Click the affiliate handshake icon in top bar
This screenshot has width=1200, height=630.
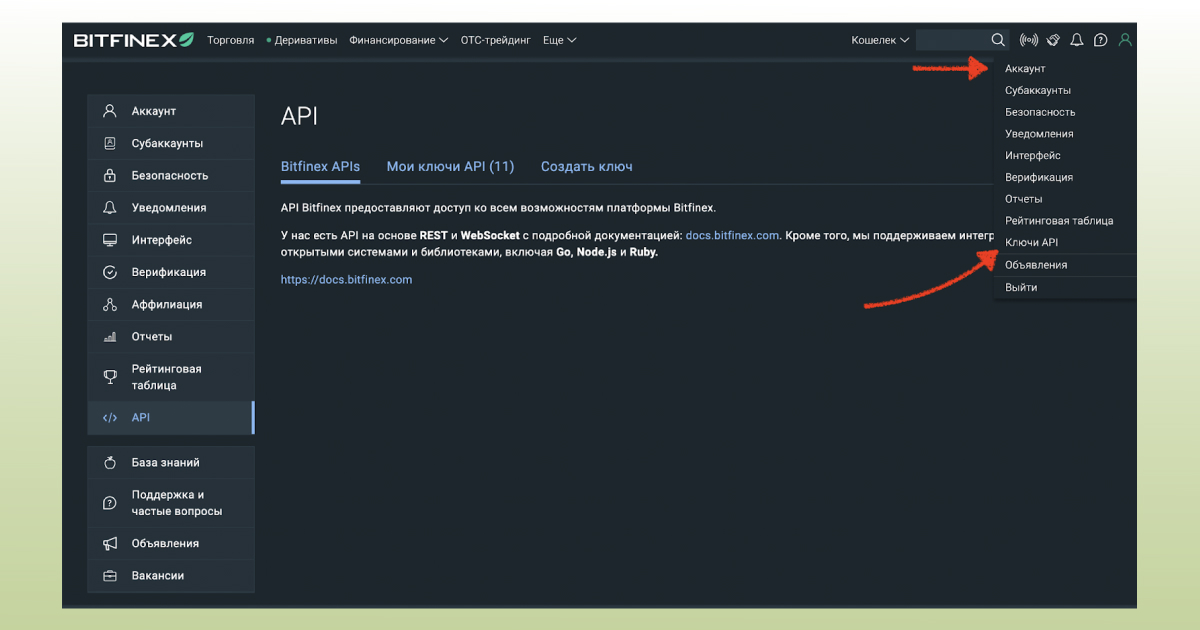(1052, 40)
